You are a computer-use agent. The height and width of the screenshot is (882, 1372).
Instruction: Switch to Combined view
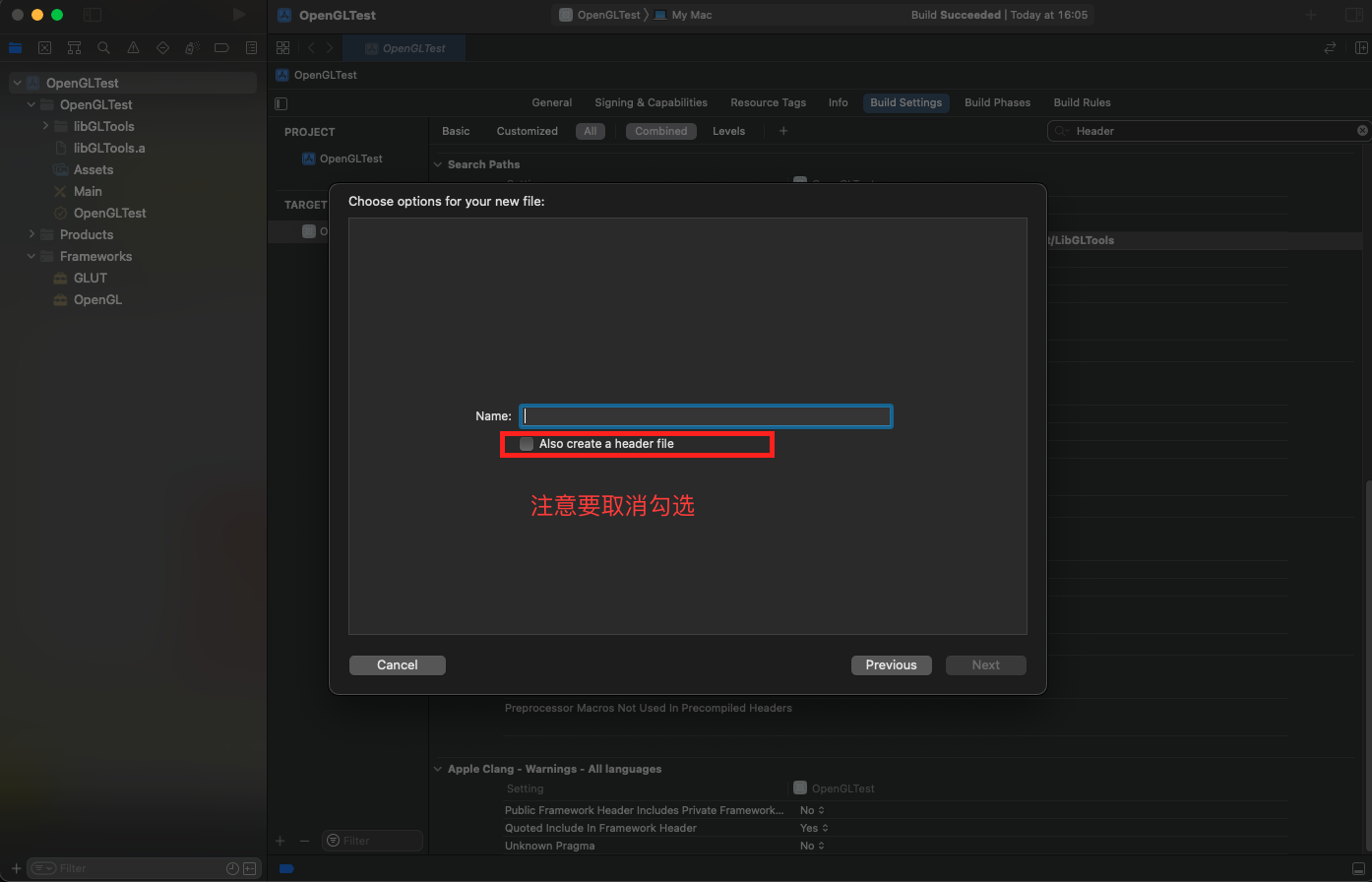[x=661, y=131]
